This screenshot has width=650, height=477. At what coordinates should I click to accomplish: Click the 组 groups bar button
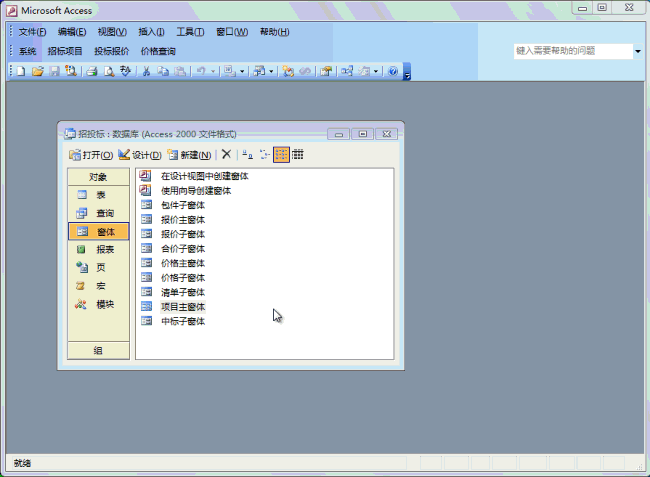tap(98, 351)
